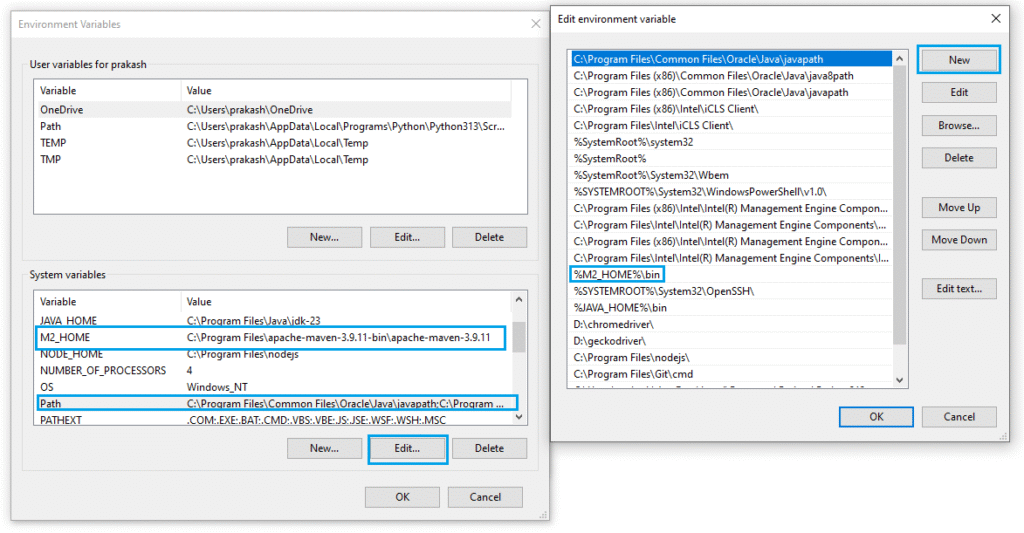The height and width of the screenshot is (533, 1024).
Task: Click the Move Down button
Action: [x=959, y=240]
